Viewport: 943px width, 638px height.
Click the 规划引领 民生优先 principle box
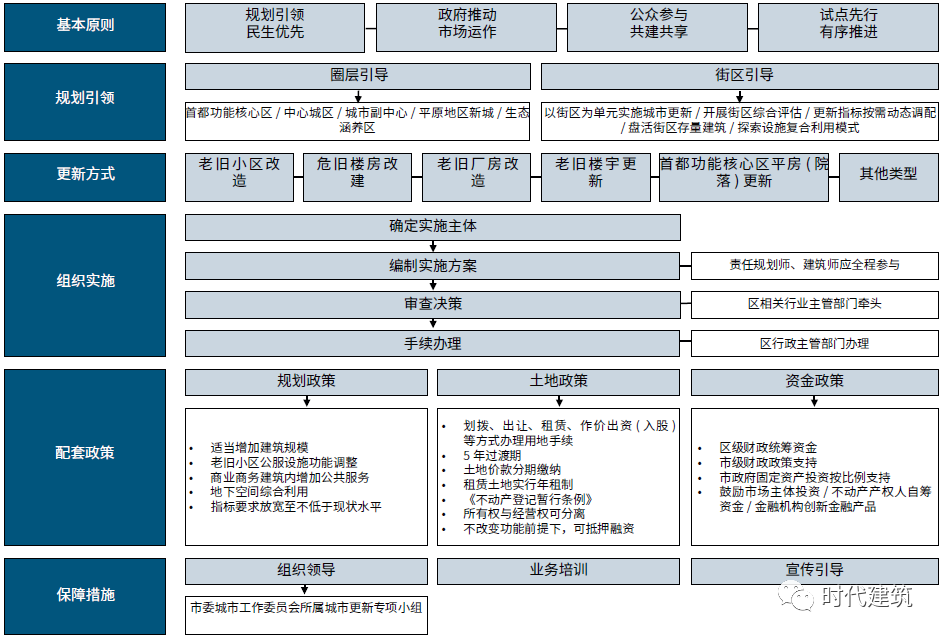click(275, 27)
